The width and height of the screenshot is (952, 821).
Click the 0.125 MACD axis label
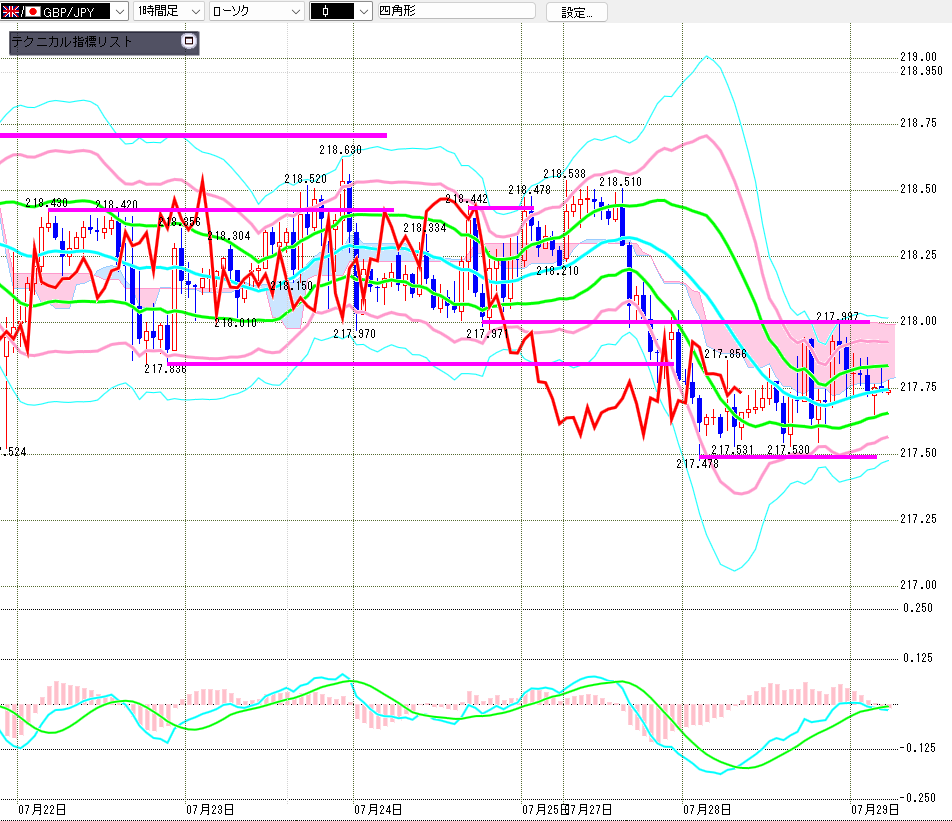pyautogui.click(x=917, y=658)
